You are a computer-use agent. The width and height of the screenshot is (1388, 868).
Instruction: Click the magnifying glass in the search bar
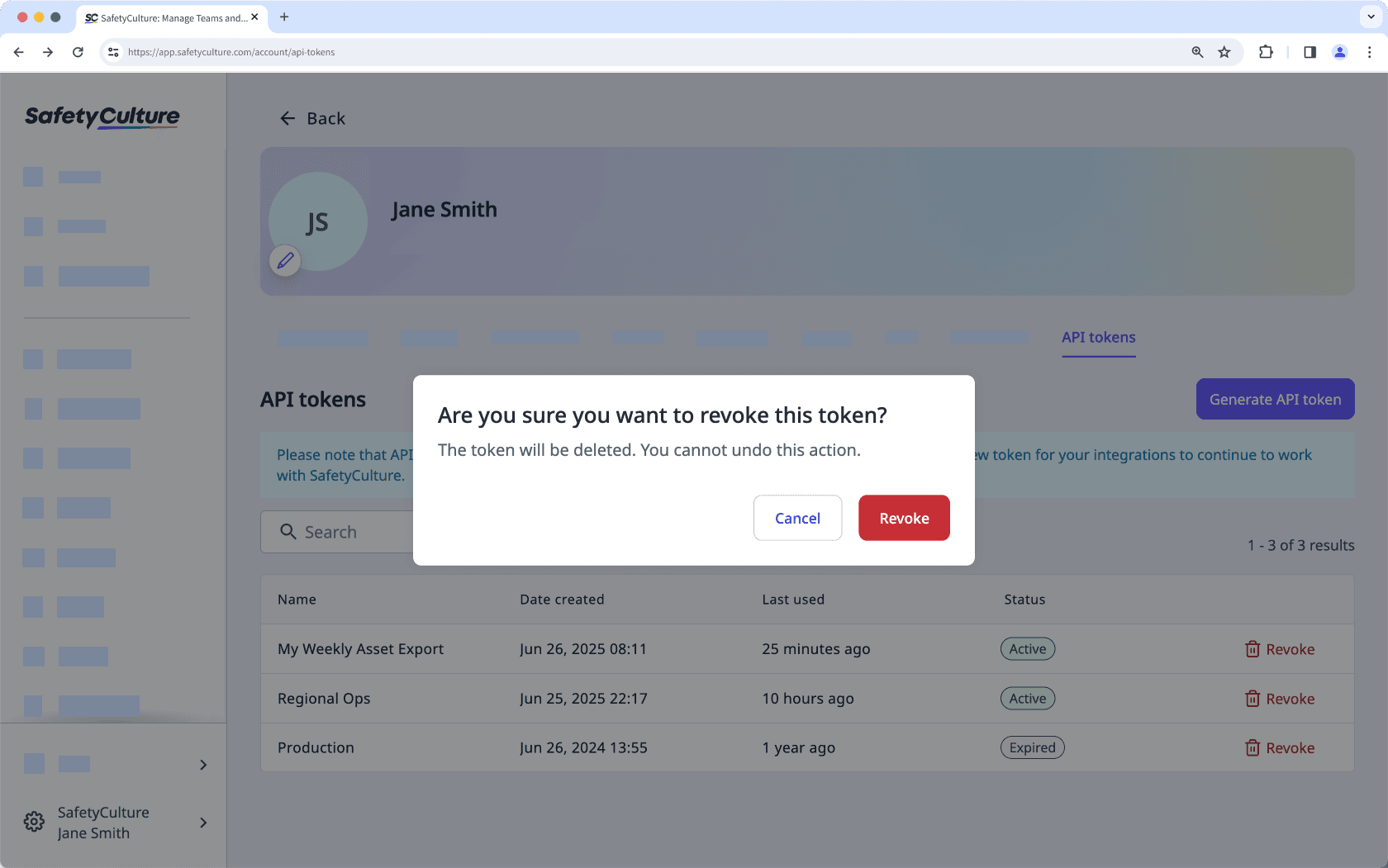287,532
